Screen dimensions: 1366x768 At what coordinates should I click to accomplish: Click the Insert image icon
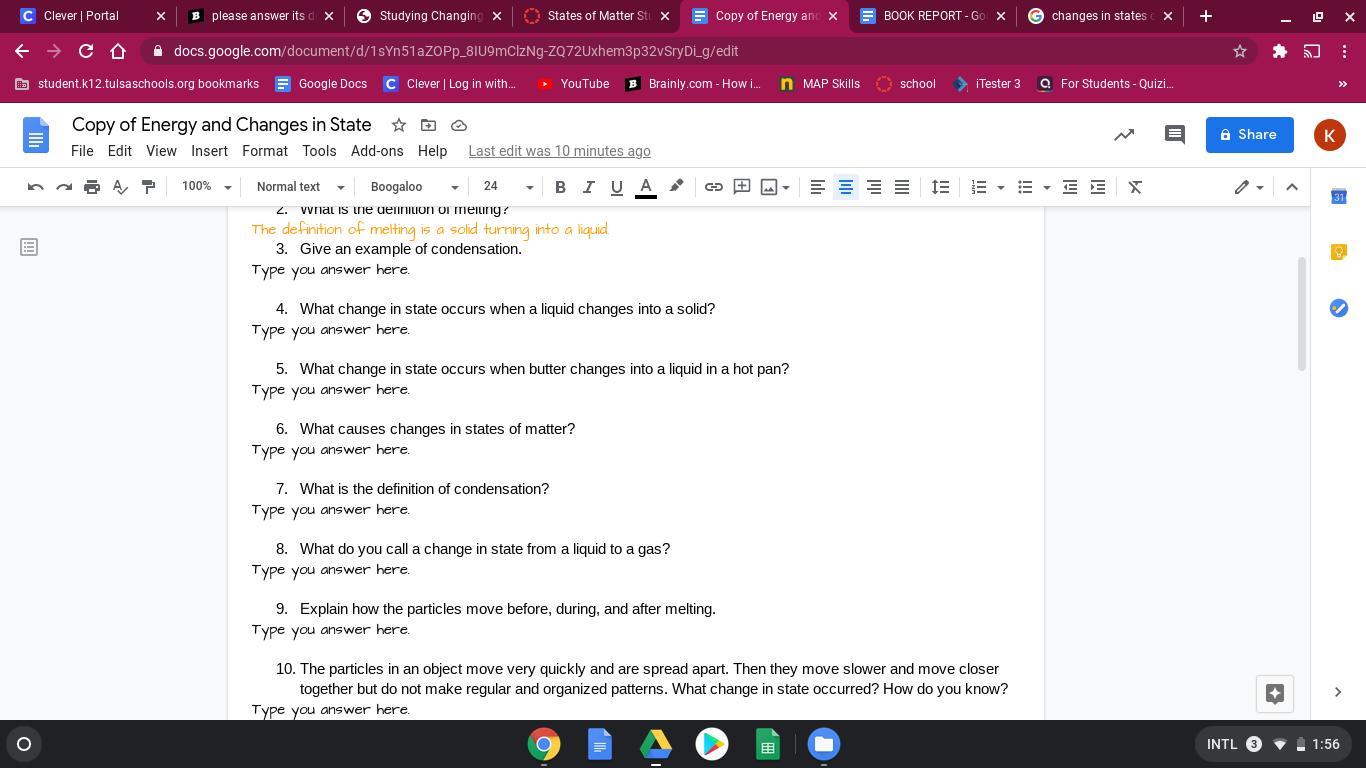click(769, 187)
